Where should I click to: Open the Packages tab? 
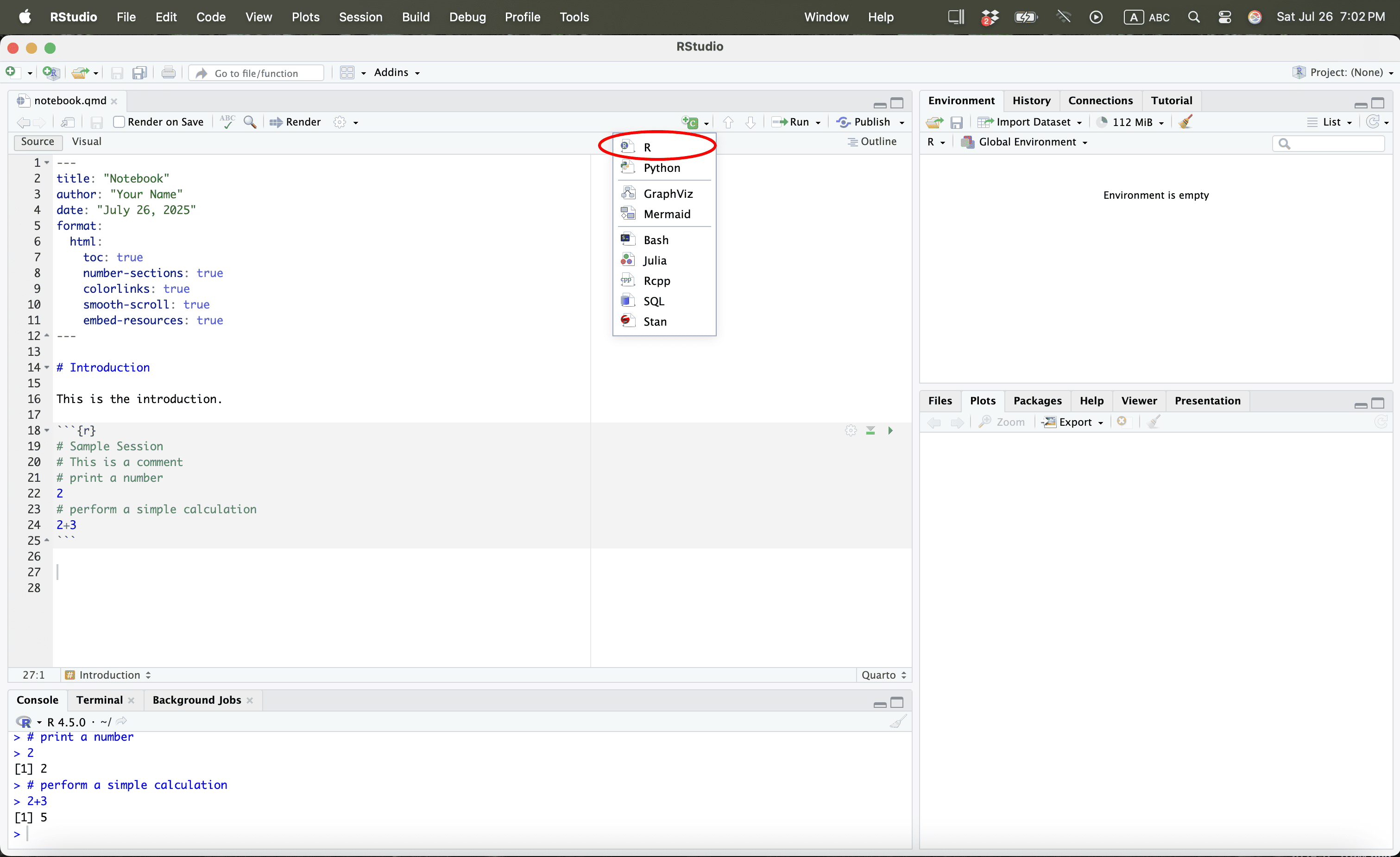[x=1037, y=401]
